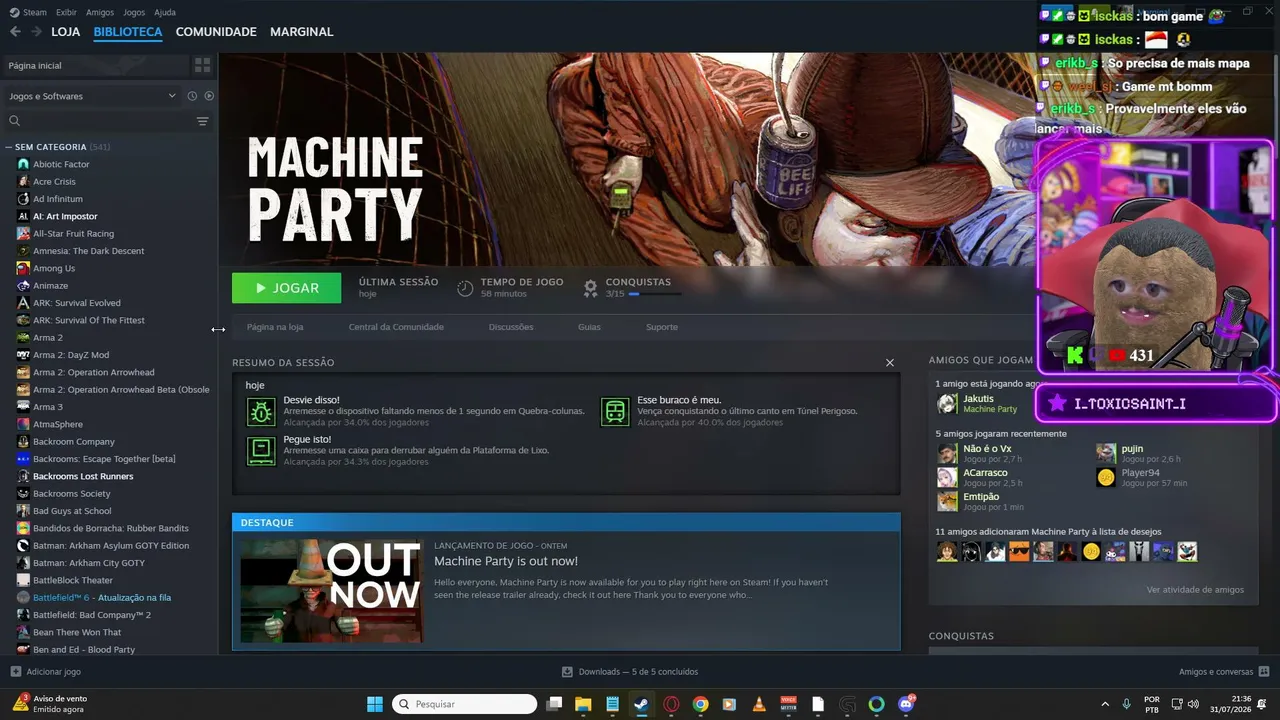Click the library search field
The height and width of the screenshot is (720, 1280).
click(x=100, y=121)
